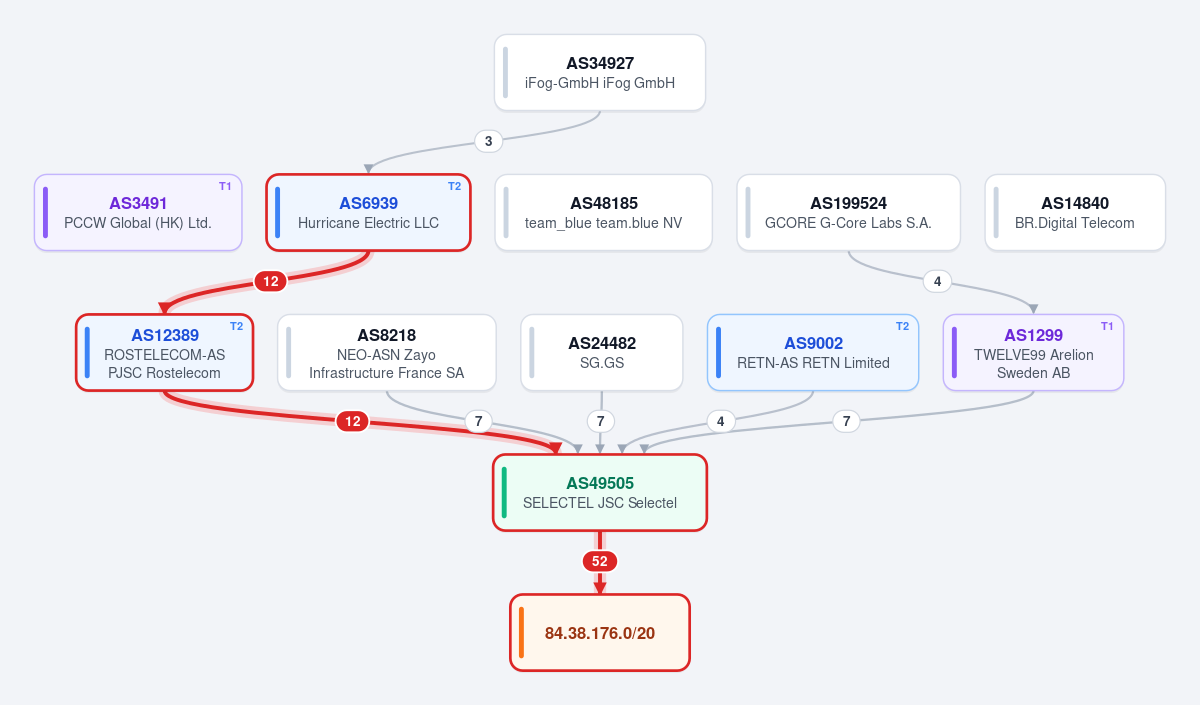This screenshot has height=705, width=1200.
Task: Select the AS34927 iFog GmbH node
Action: click(x=600, y=72)
